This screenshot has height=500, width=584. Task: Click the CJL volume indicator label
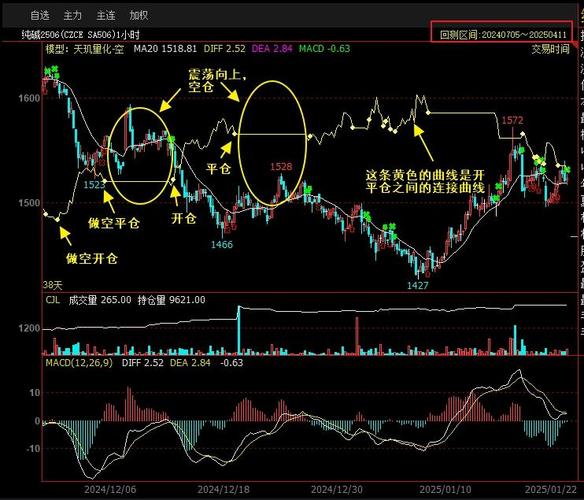pos(53,300)
